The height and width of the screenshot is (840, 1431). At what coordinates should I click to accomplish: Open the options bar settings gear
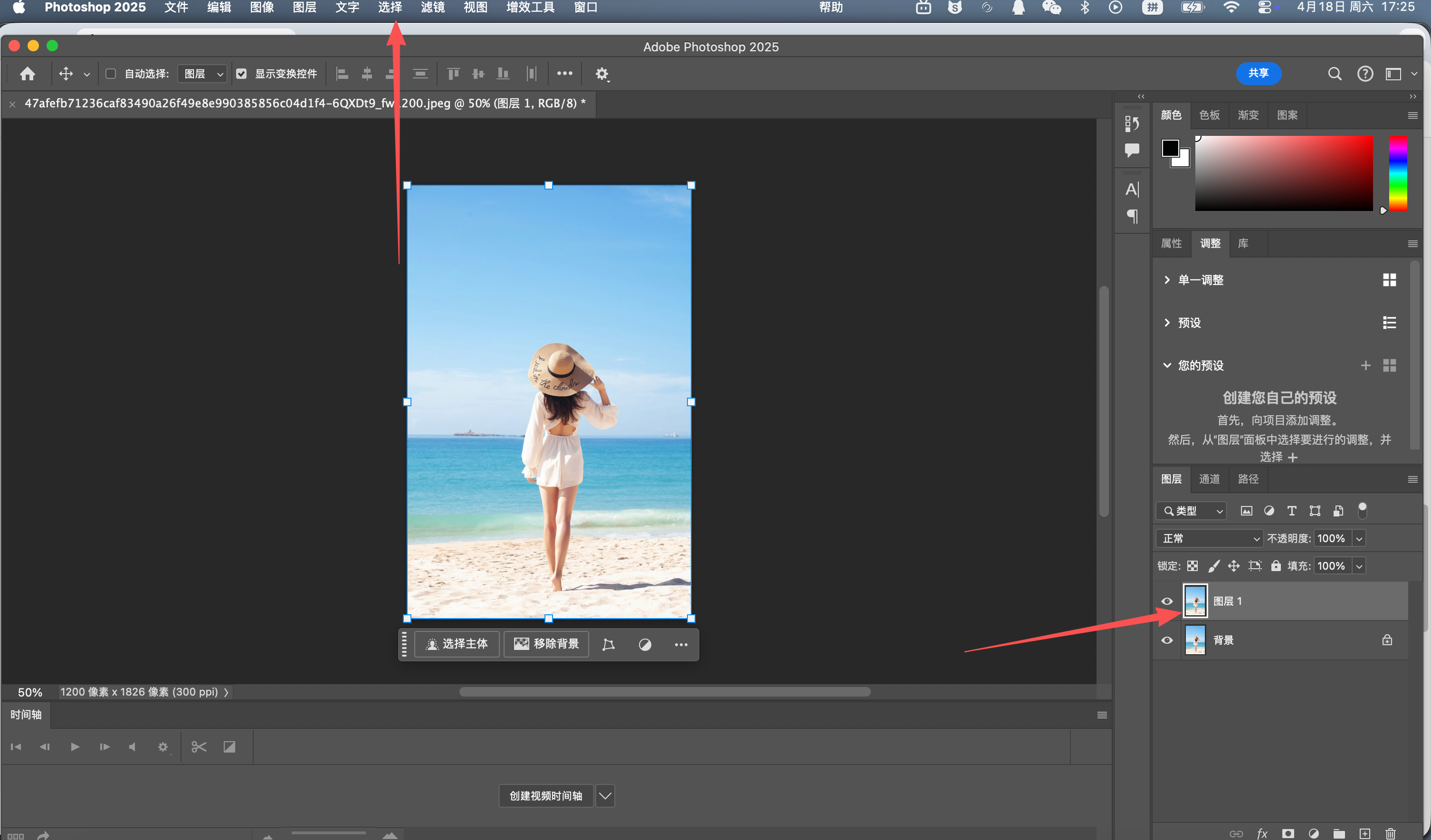[601, 74]
